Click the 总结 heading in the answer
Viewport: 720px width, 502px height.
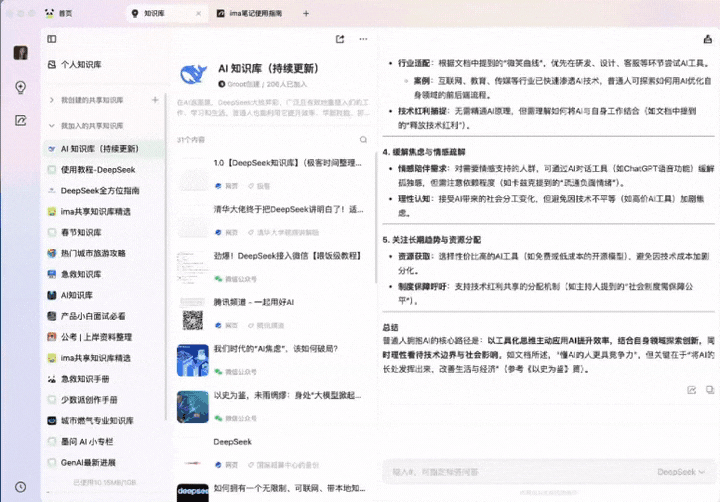tap(390, 327)
